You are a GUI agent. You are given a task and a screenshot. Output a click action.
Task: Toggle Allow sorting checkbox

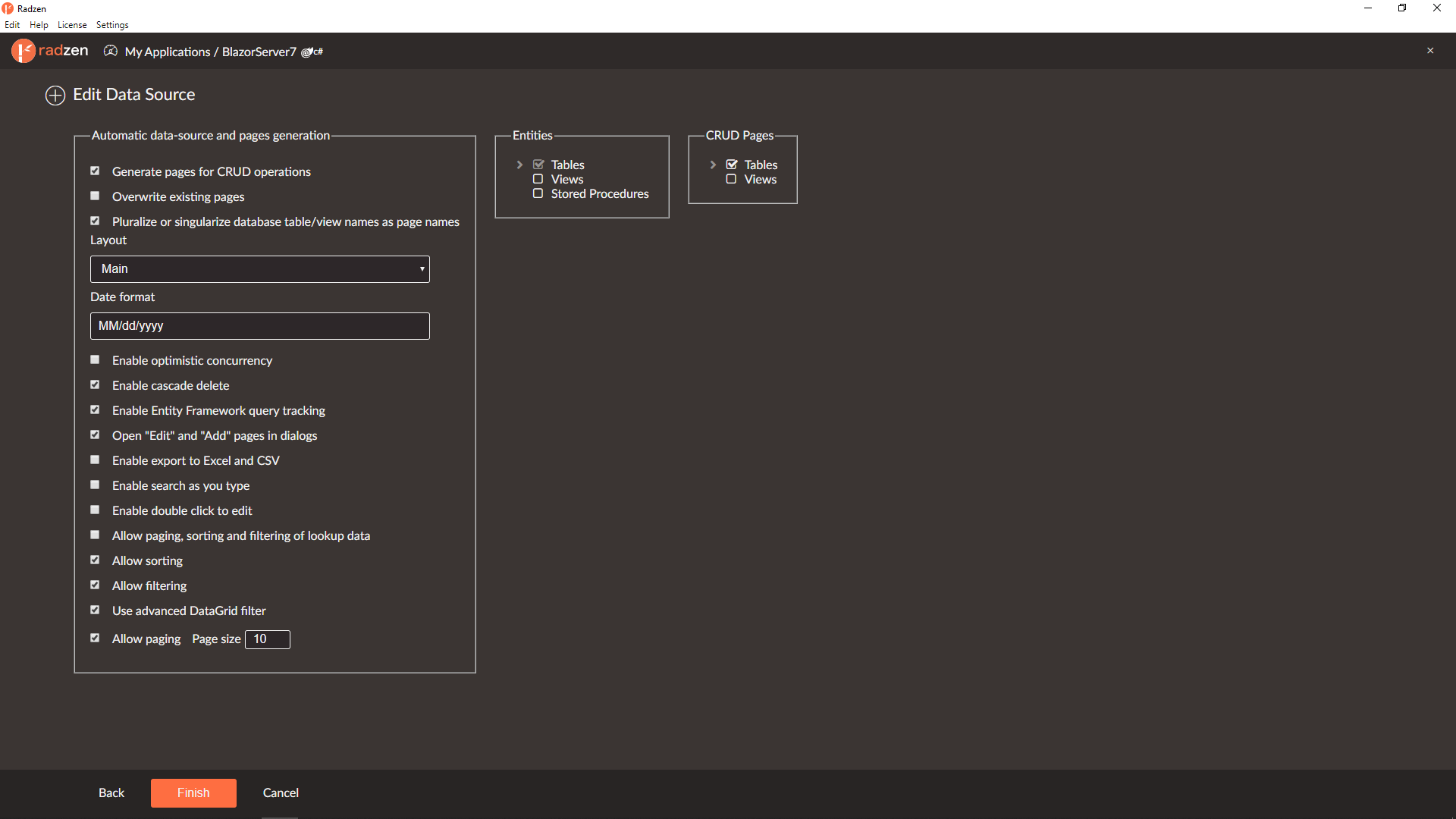95,560
